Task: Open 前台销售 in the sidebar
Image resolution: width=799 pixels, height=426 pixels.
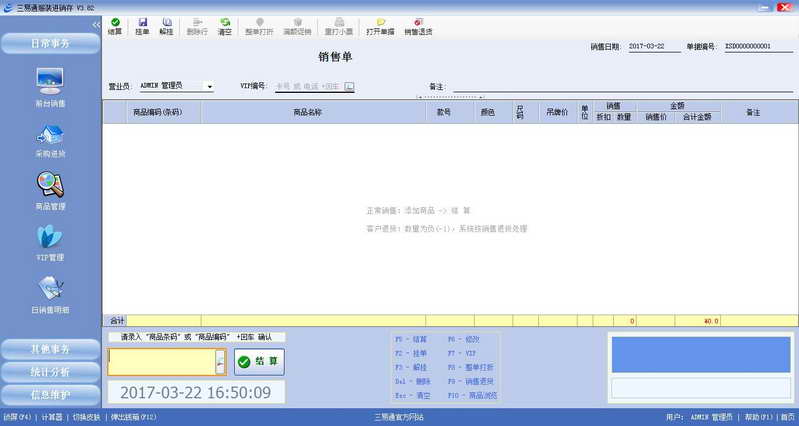Action: [x=50, y=87]
